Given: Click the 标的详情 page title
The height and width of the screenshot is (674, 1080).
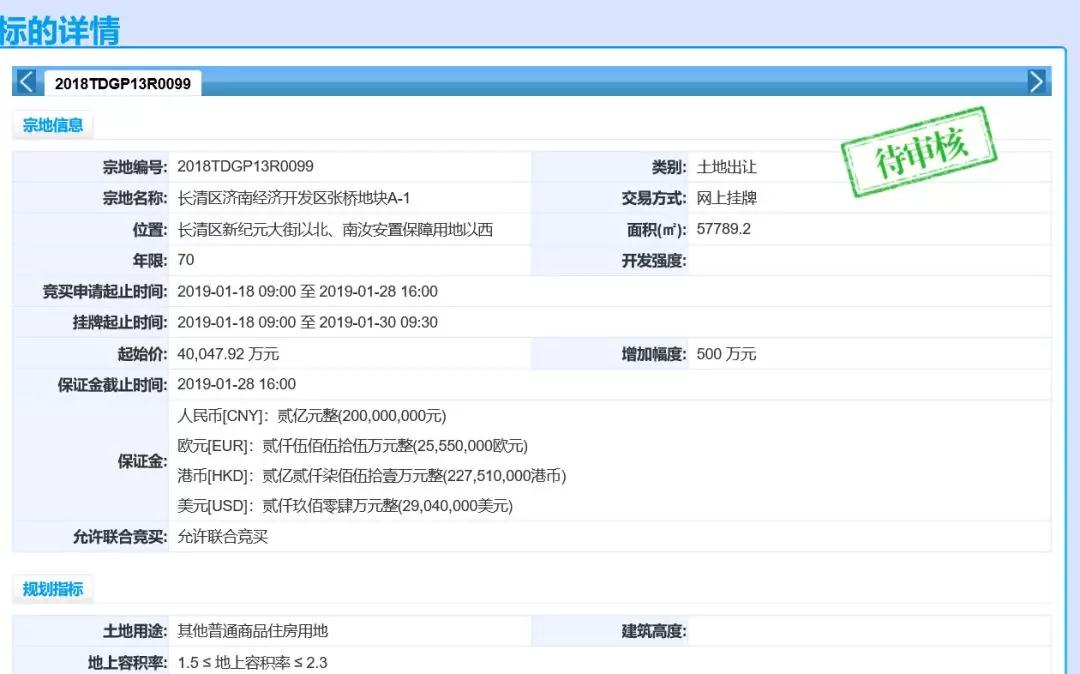Looking at the screenshot, I should coord(60,30).
